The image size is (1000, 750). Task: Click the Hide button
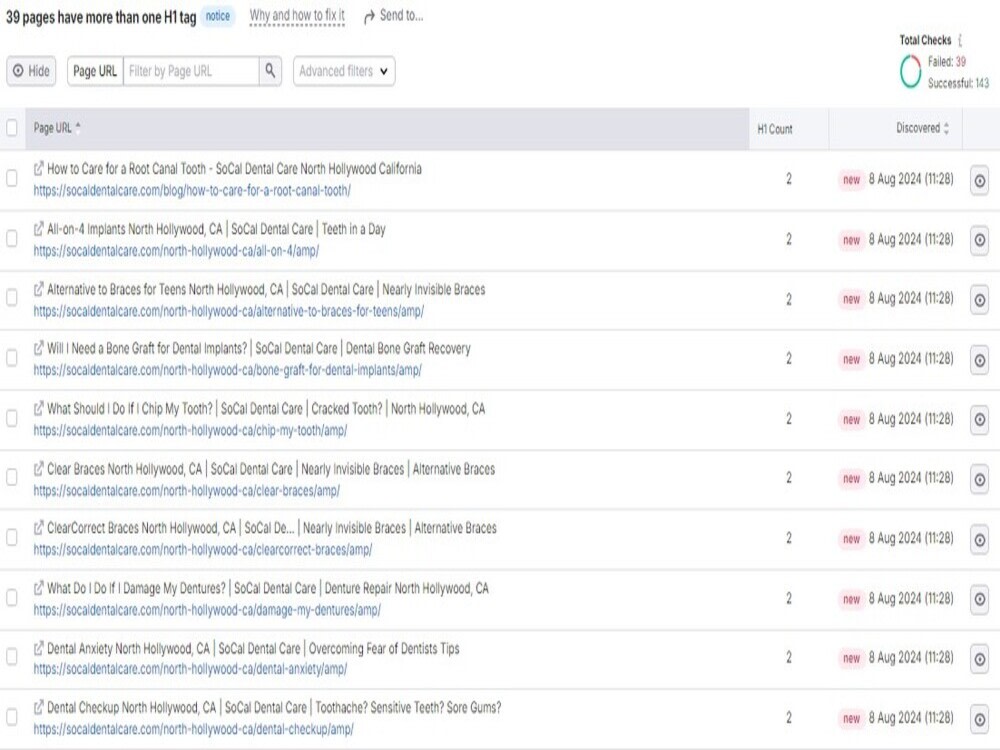(x=31, y=71)
